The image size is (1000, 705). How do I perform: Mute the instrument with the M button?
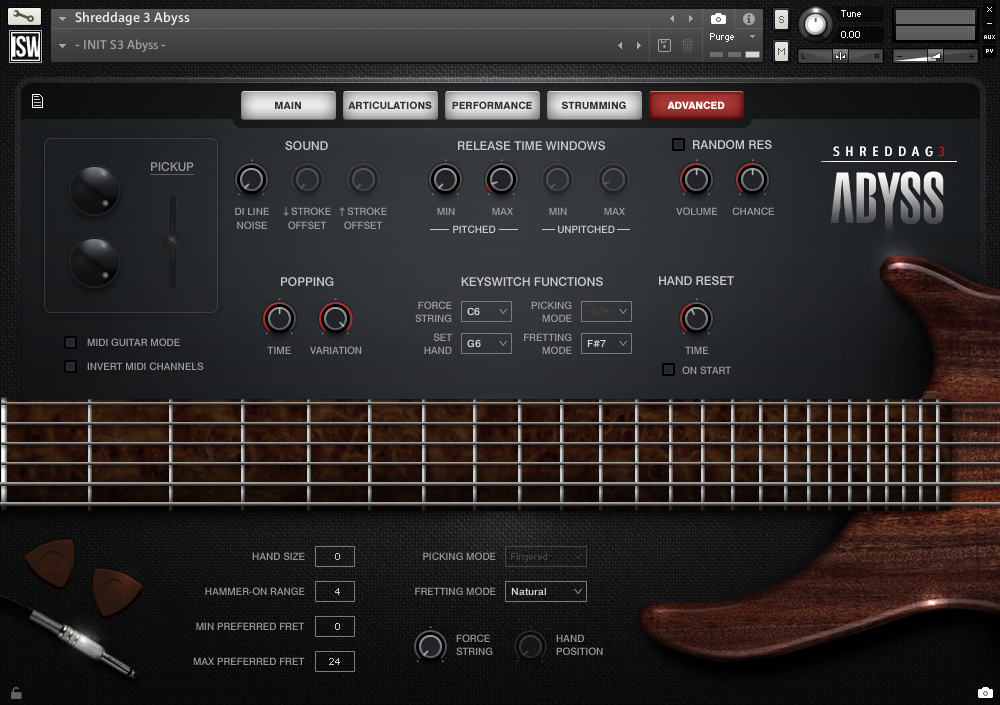pos(781,51)
